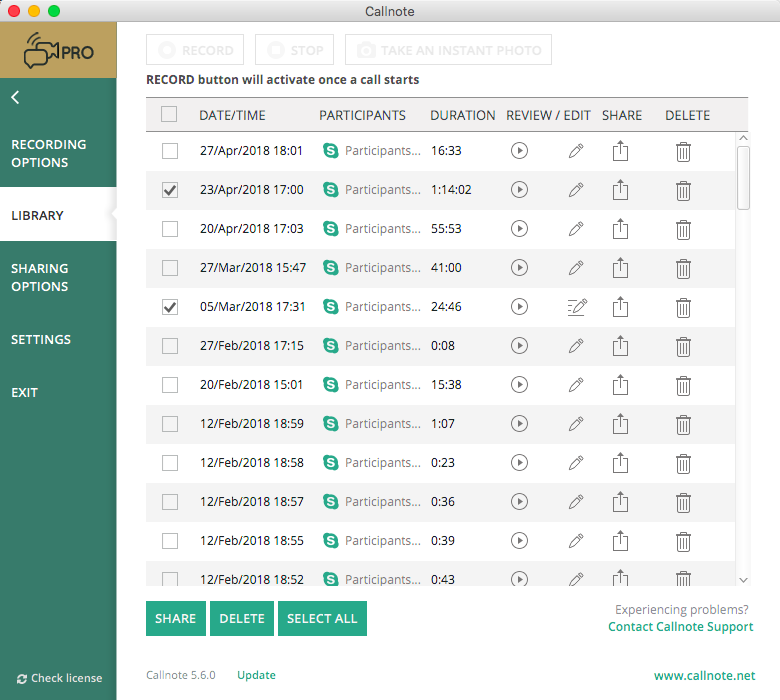The width and height of the screenshot is (780, 700).
Task: Check the 12/Feb/2018 18:59 row checkbox
Action: (170, 424)
